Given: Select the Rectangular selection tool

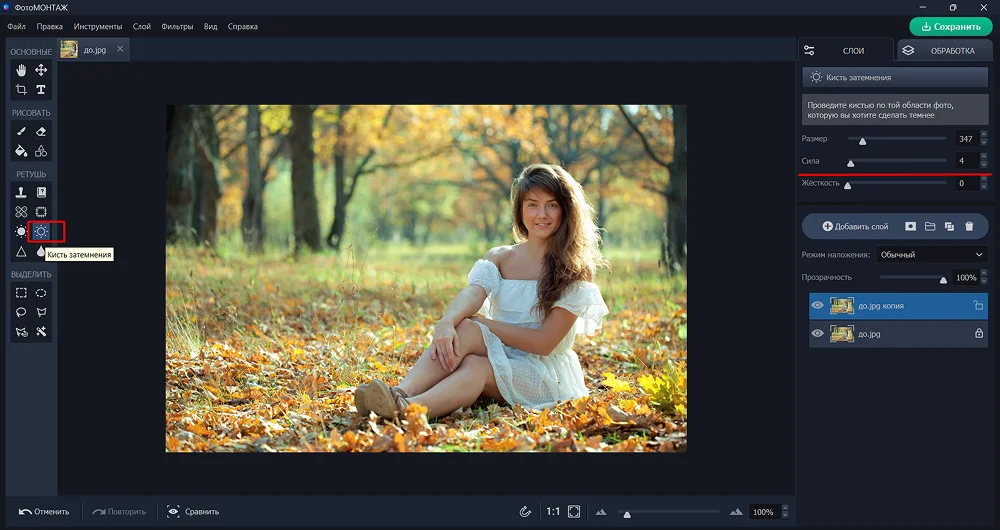Looking at the screenshot, I should [x=21, y=293].
